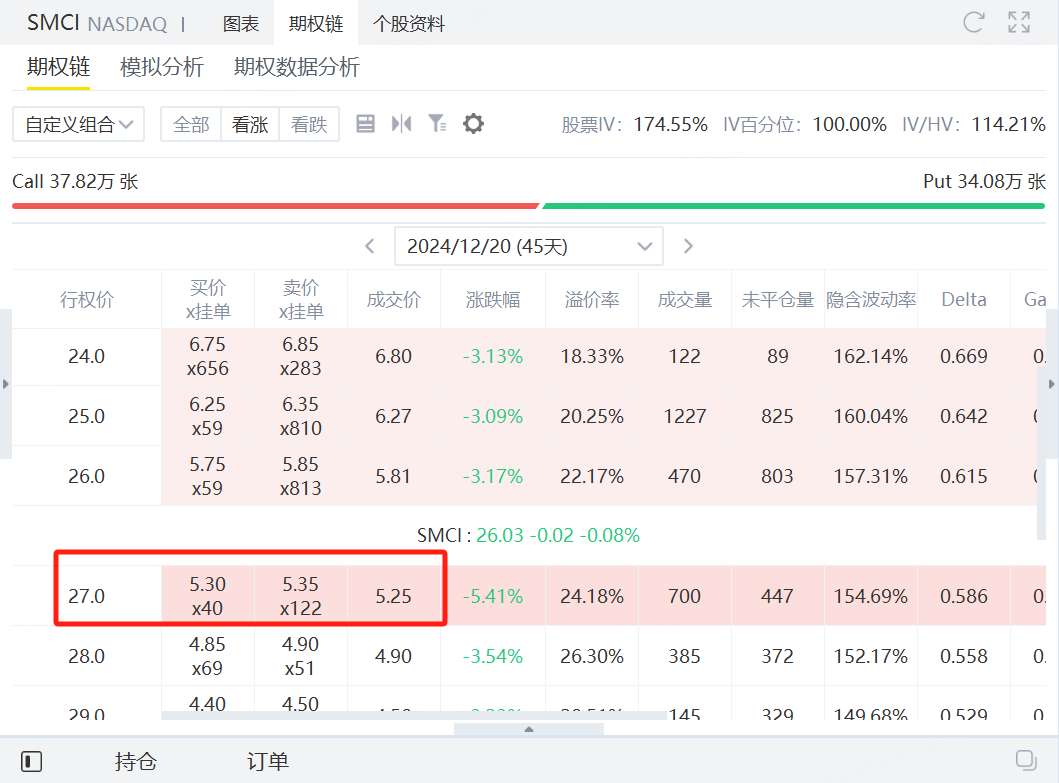This screenshot has width=1059, height=783.
Task: Show 全部 option types
Action: pyautogui.click(x=191, y=124)
